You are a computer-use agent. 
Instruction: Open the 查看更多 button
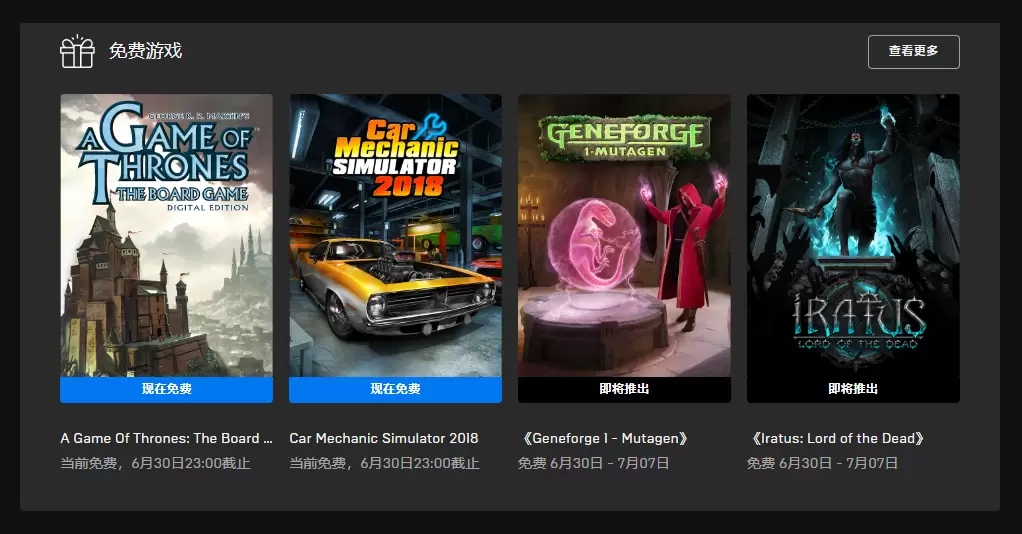pyautogui.click(x=913, y=52)
